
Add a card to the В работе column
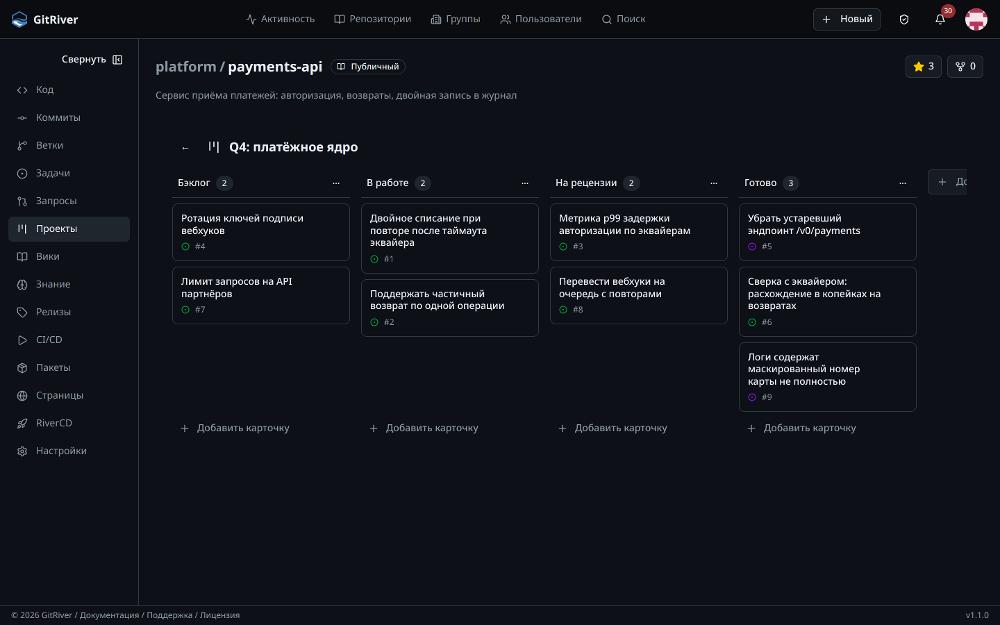424,428
